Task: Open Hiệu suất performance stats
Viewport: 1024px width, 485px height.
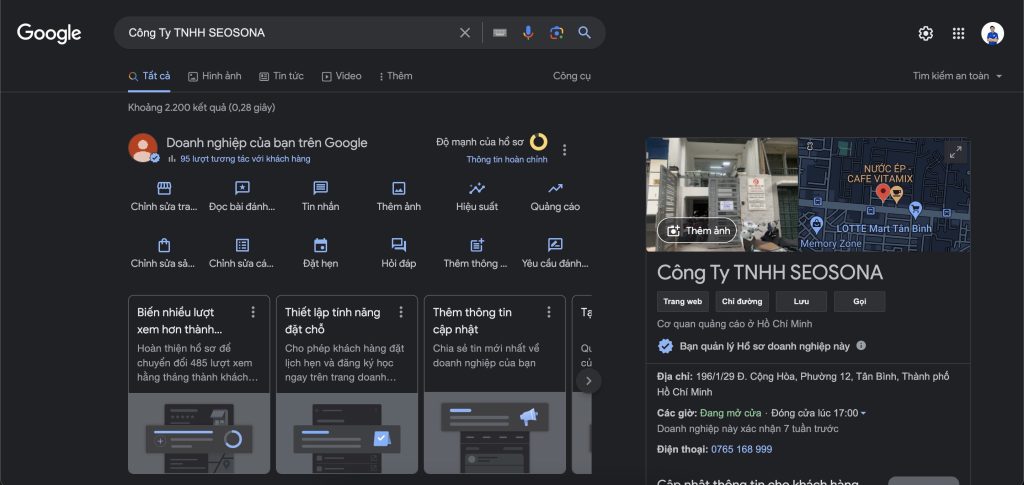Action: 477,196
